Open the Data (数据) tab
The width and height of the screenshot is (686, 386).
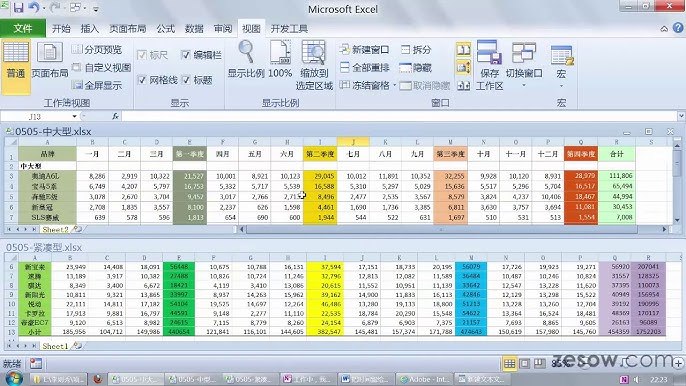[x=194, y=28]
